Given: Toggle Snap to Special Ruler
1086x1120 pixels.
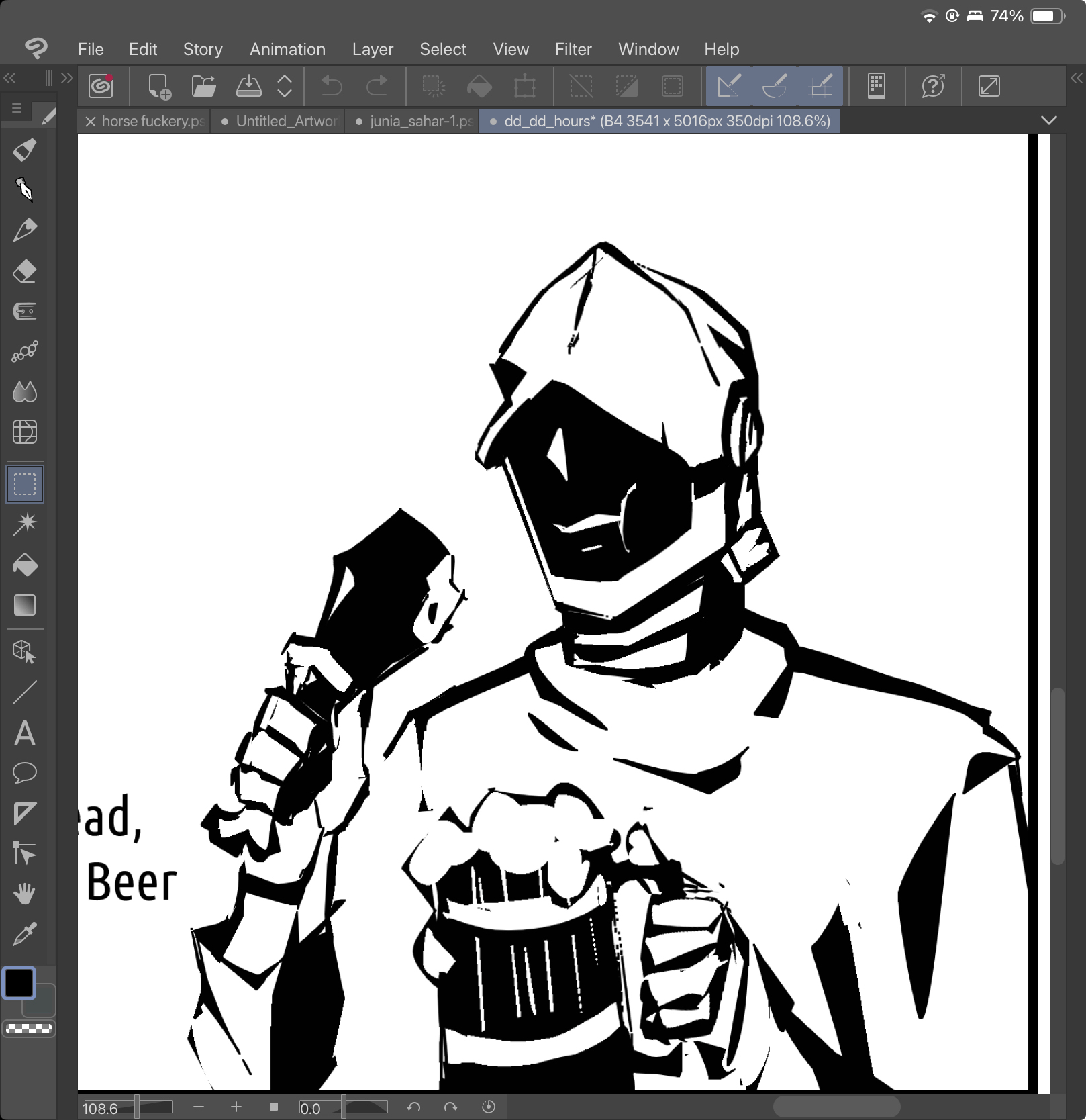Looking at the screenshot, I should point(775,86).
